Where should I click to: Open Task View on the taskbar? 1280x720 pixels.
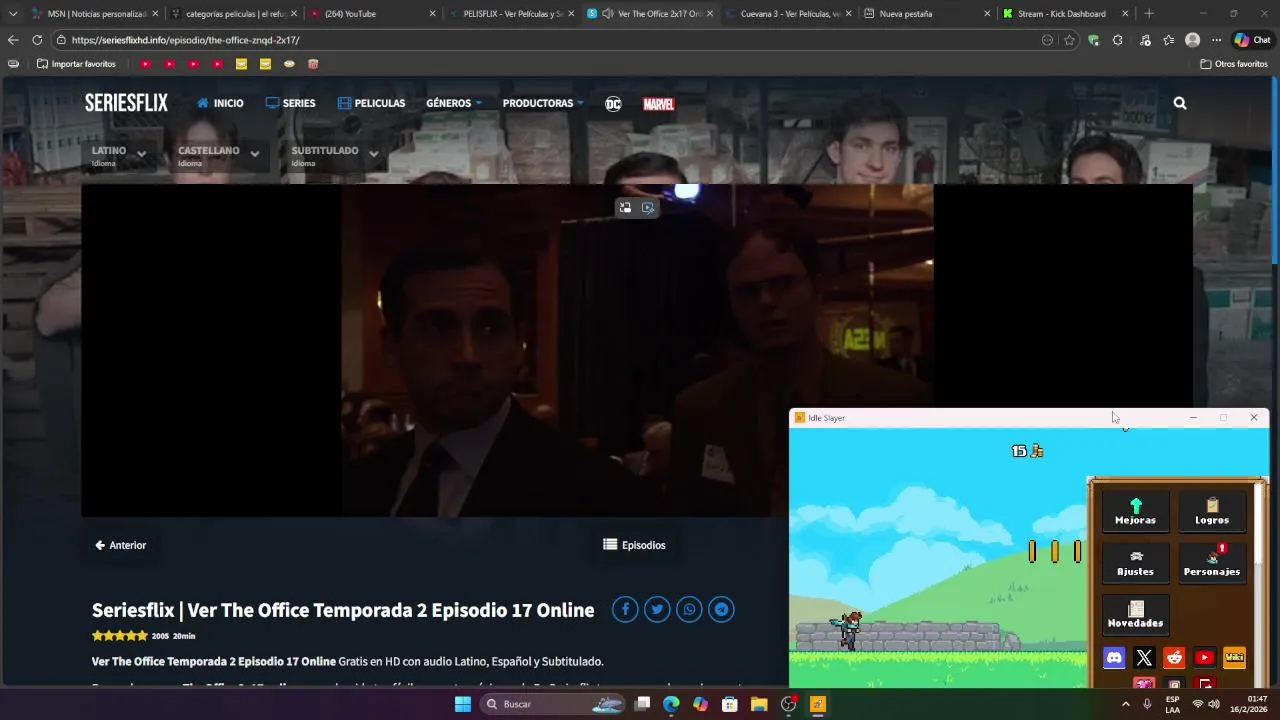point(642,704)
